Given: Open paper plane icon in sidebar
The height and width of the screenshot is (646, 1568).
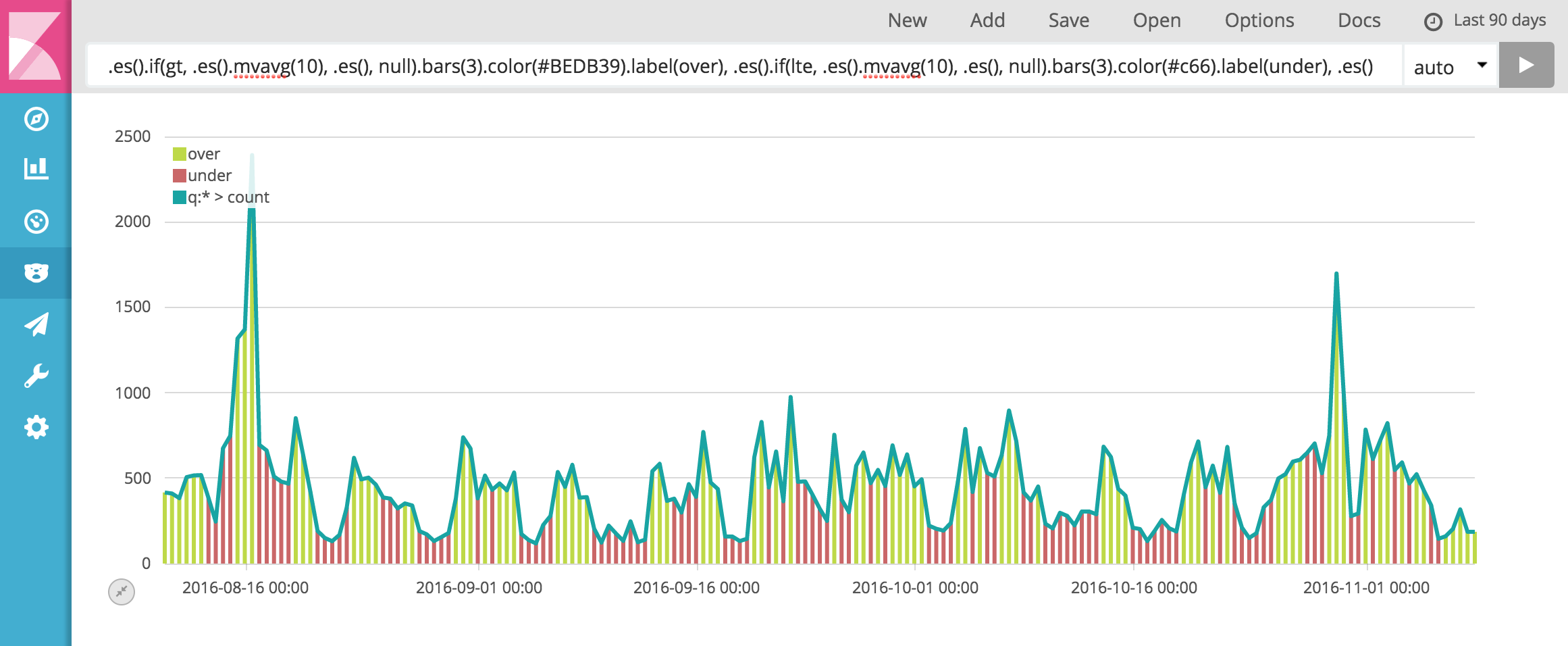Looking at the screenshot, I should pos(36,324).
